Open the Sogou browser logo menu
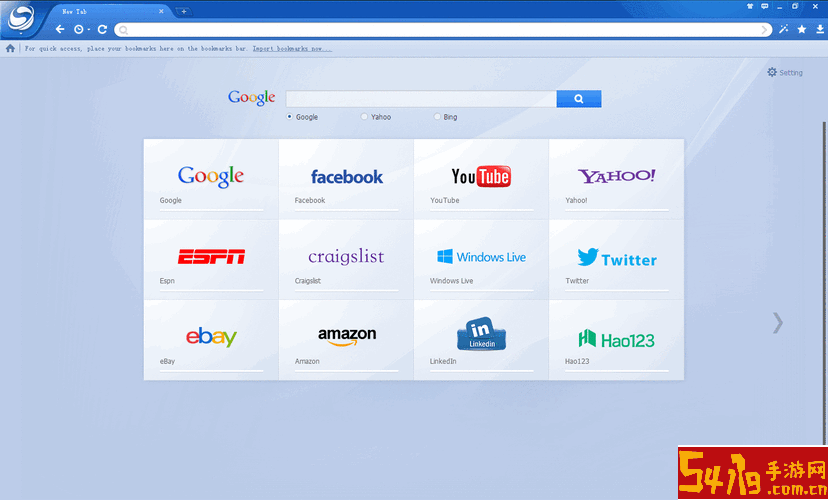This screenshot has height=500, width=828. 20,19
